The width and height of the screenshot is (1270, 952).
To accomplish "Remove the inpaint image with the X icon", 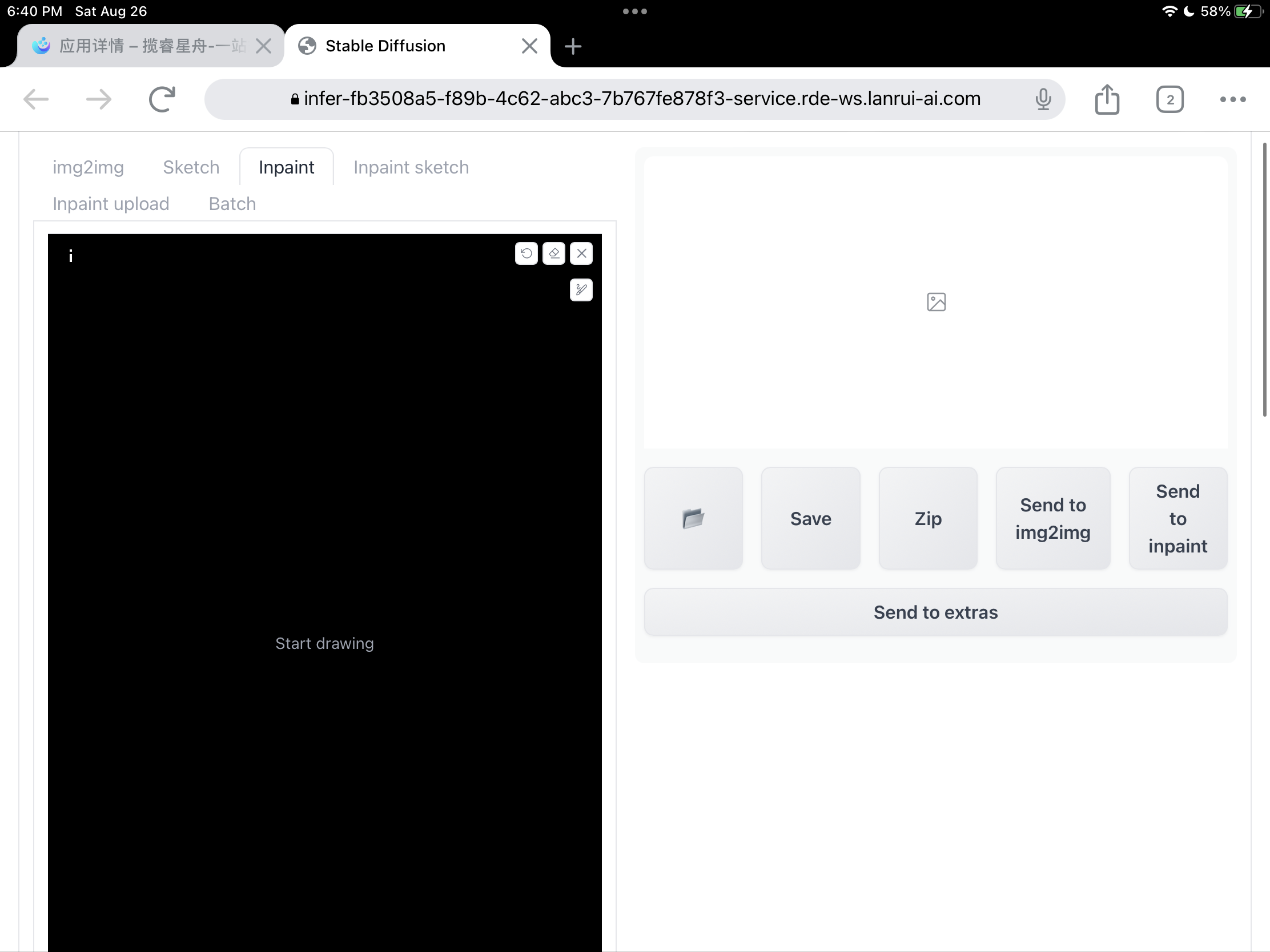I will pyautogui.click(x=581, y=253).
